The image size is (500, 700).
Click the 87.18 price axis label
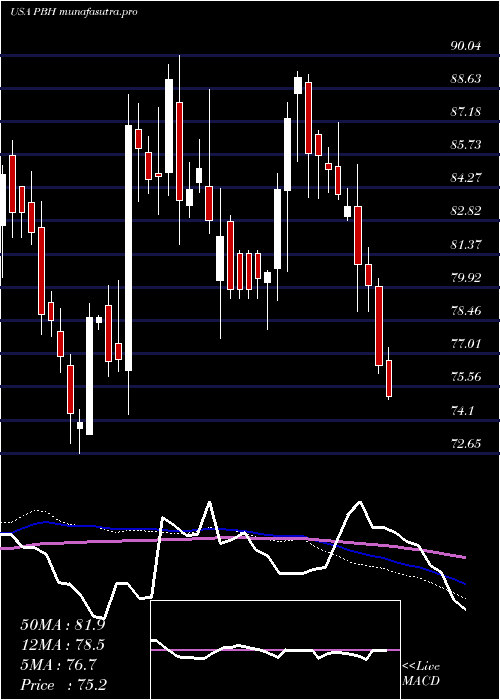[467, 112]
